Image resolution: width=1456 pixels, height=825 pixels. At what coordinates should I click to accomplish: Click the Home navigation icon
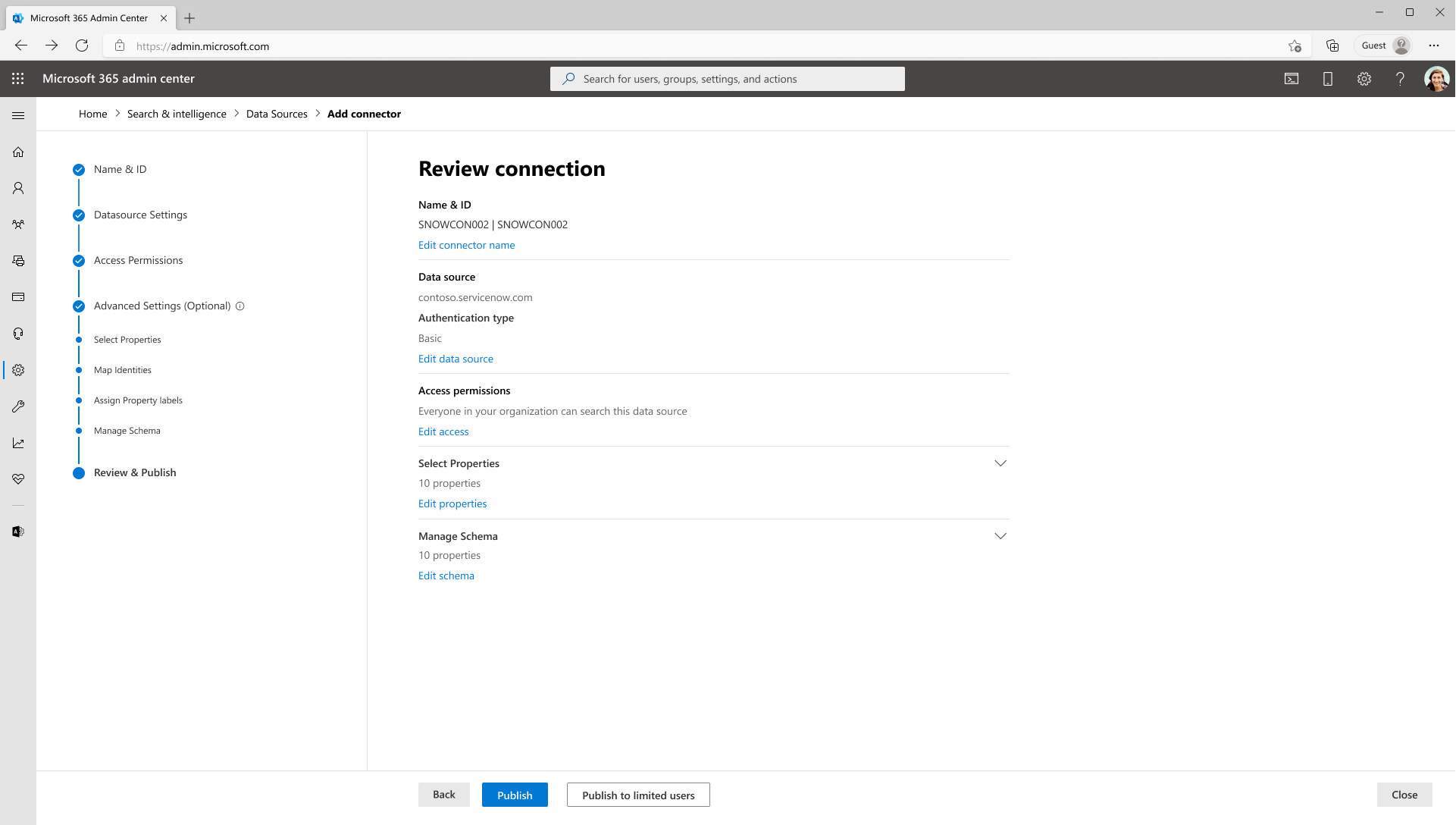[18, 151]
